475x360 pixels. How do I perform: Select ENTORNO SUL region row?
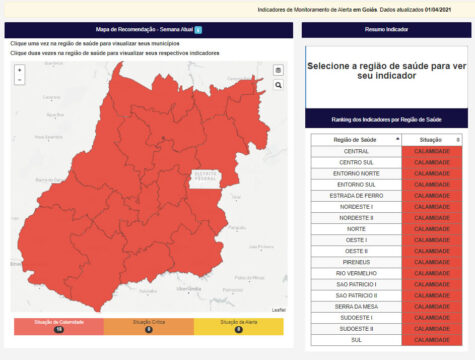pos(386,184)
